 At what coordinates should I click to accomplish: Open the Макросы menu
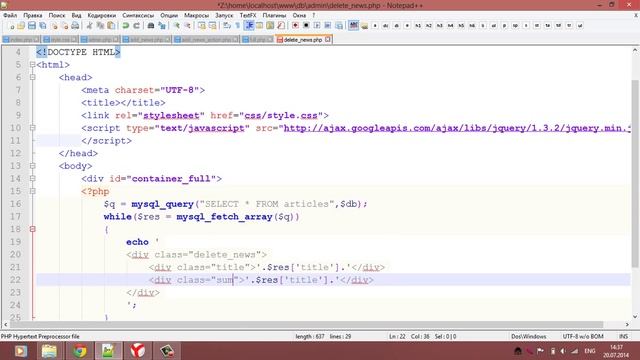tap(196, 15)
